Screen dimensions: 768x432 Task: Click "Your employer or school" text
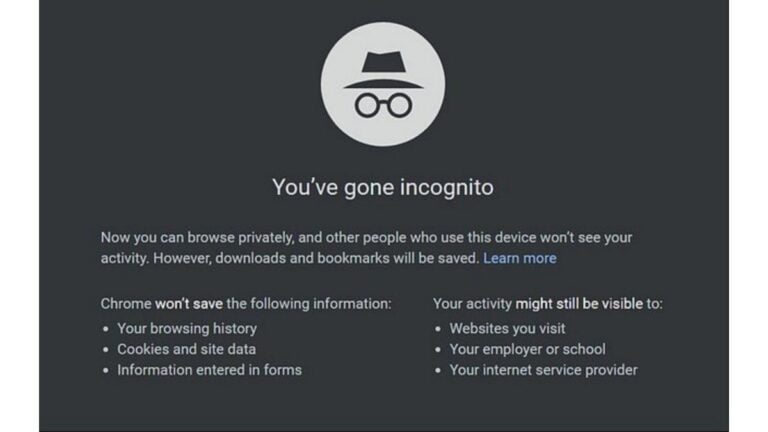pos(527,349)
